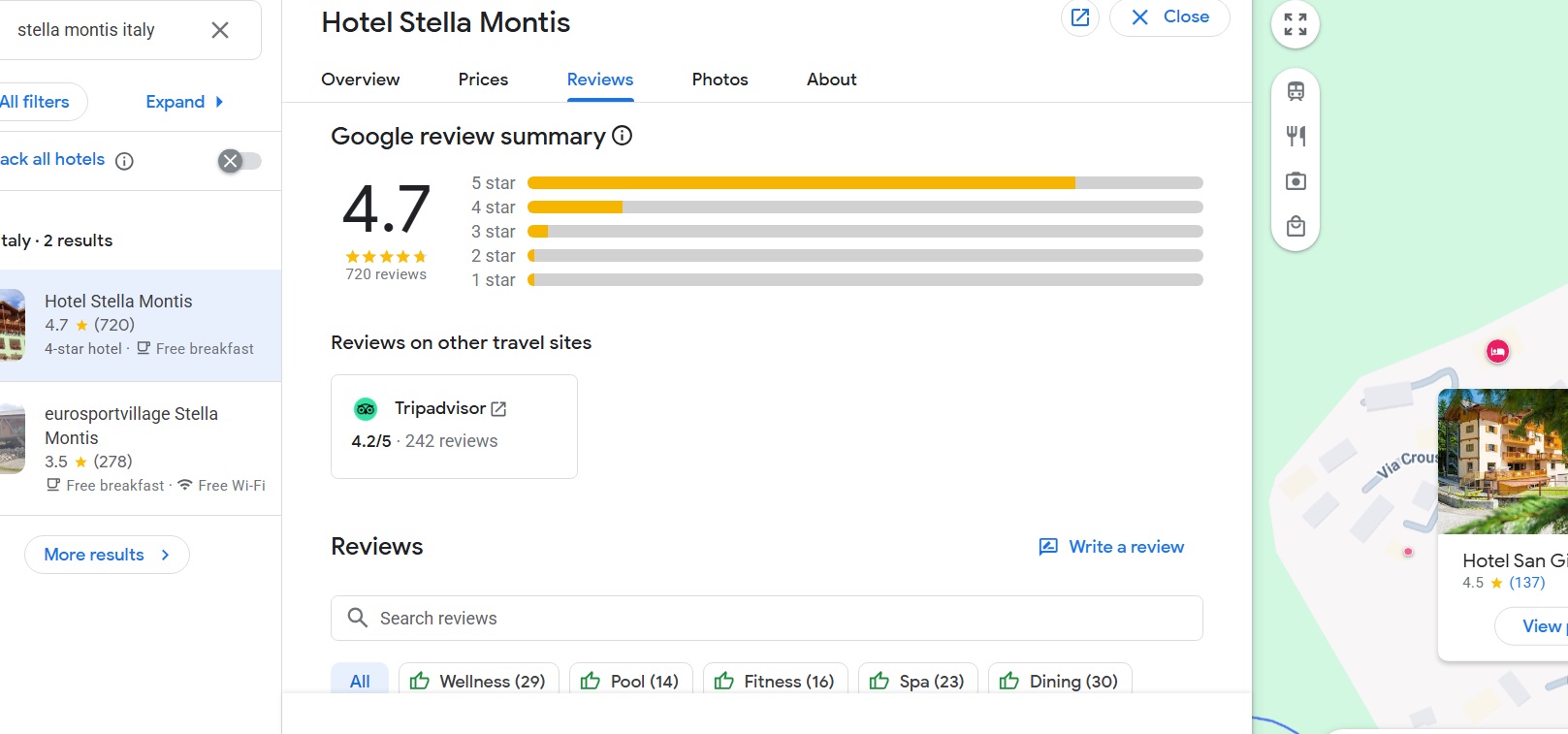Click the Search reviews input field

[x=766, y=619]
